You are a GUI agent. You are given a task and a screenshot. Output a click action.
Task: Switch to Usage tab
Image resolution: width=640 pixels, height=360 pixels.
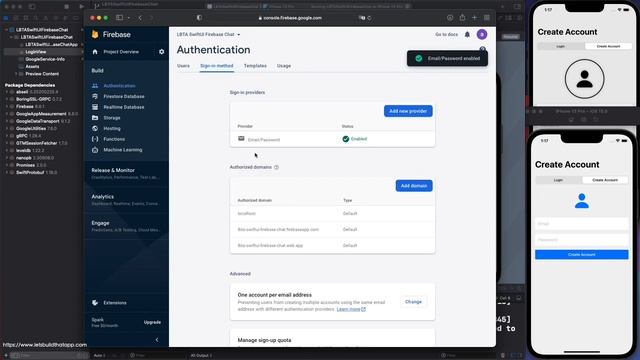tap(284, 66)
